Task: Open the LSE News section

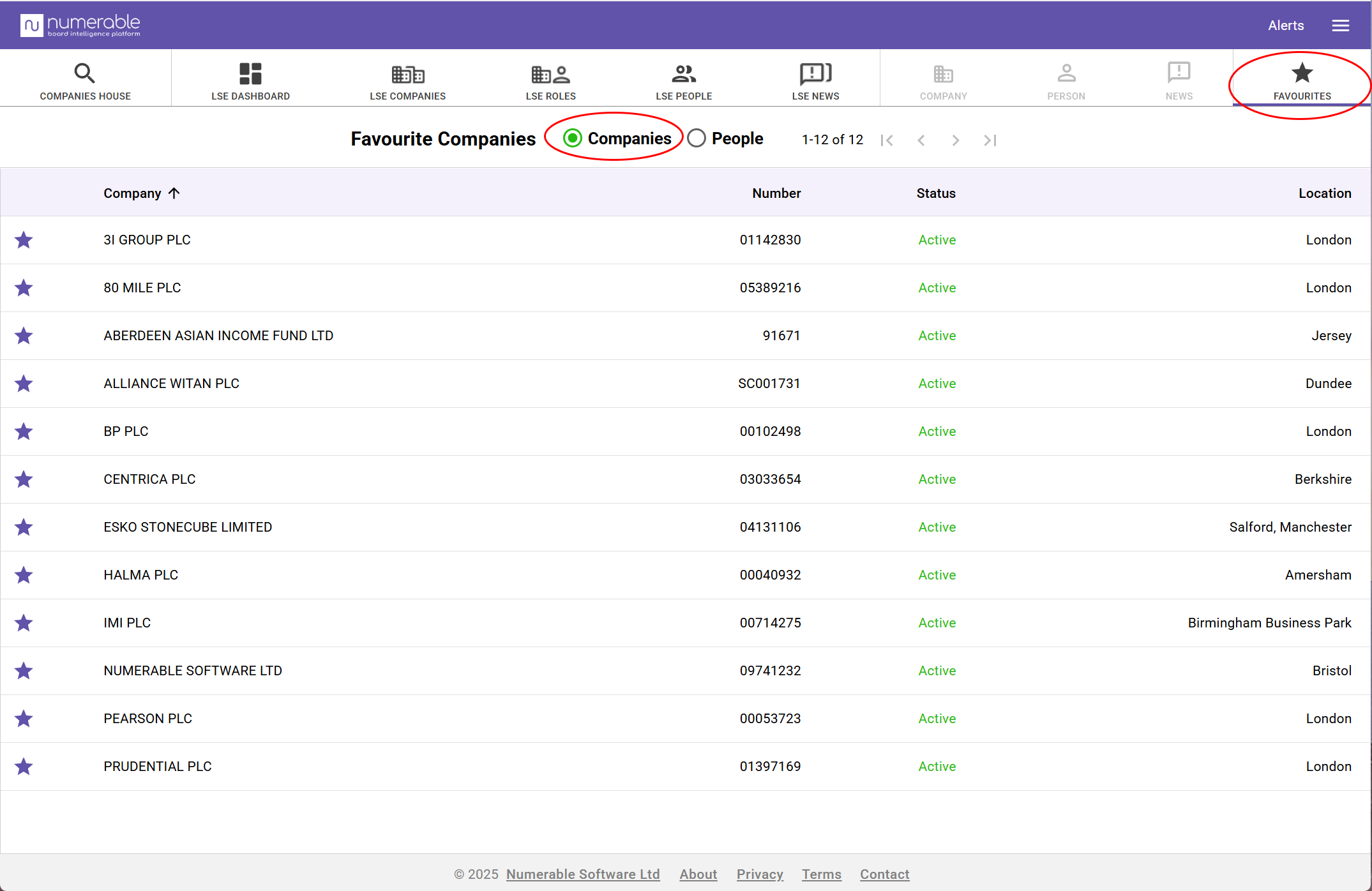Action: point(815,80)
